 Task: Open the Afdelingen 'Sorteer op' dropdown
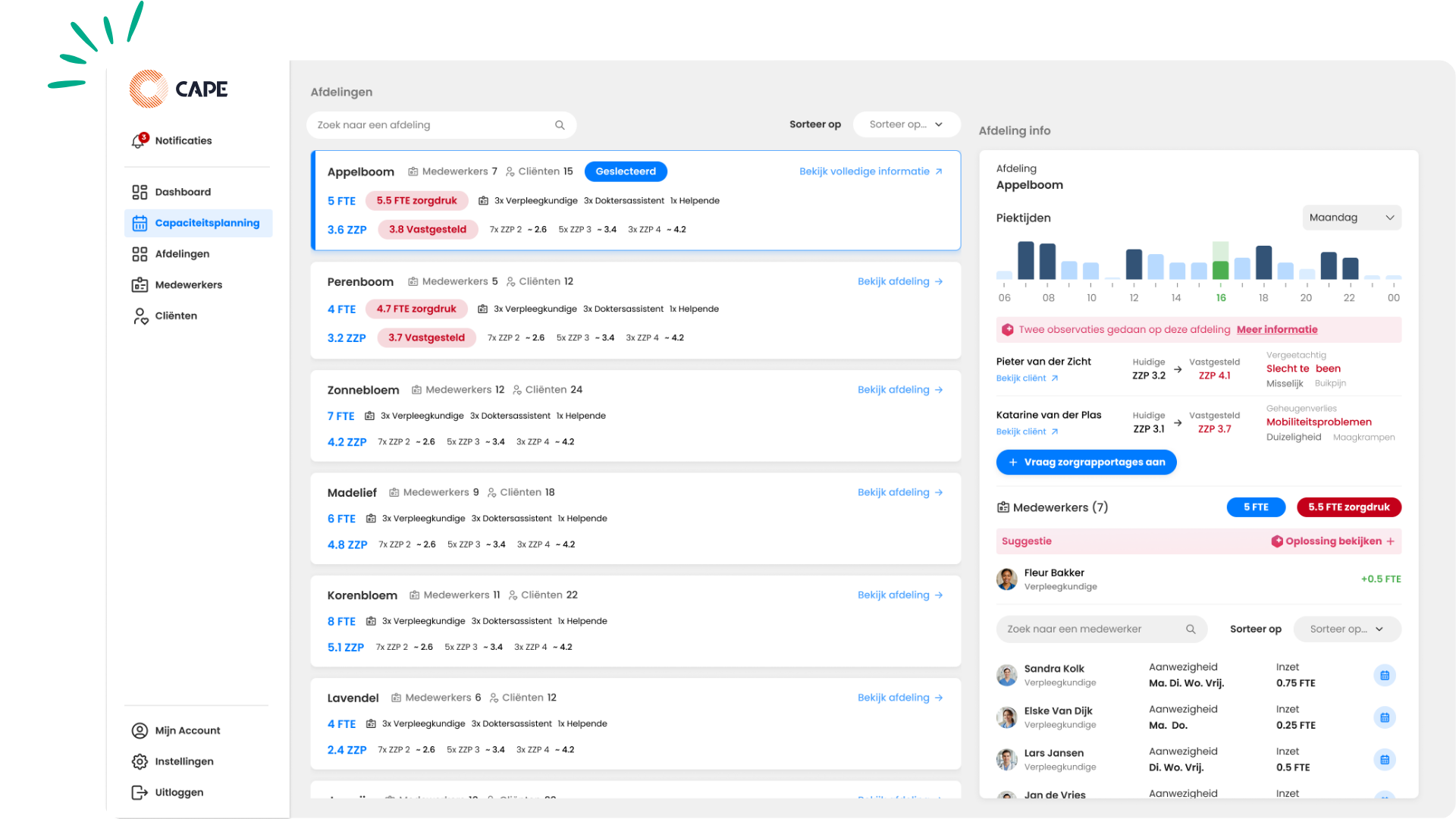(x=906, y=124)
